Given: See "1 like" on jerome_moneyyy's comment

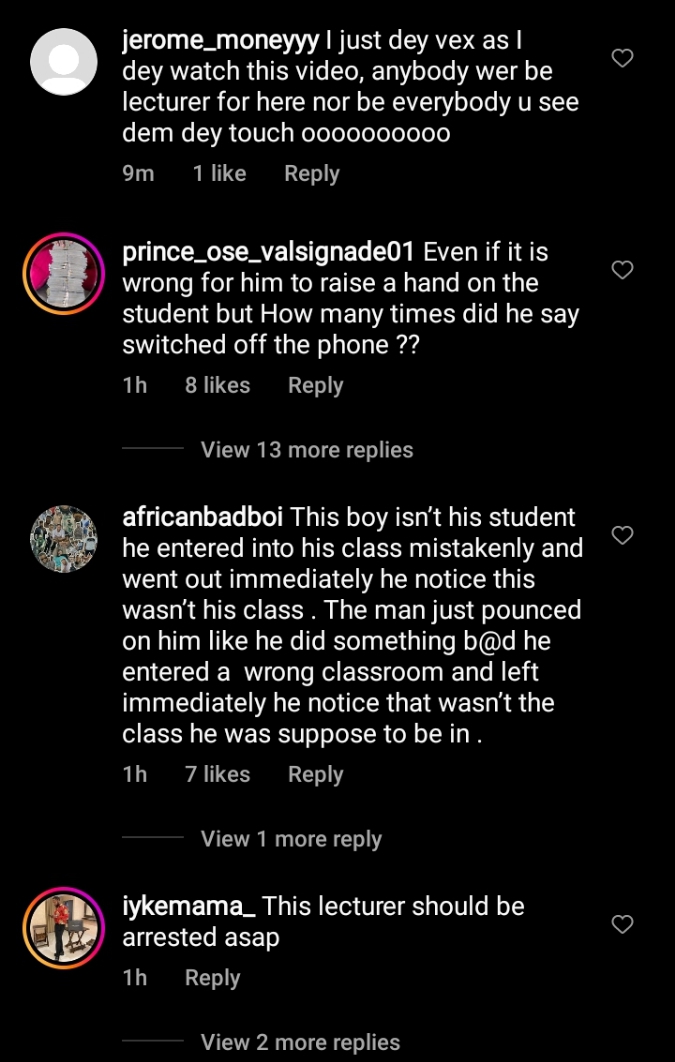Looking at the screenshot, I should click(x=219, y=174).
